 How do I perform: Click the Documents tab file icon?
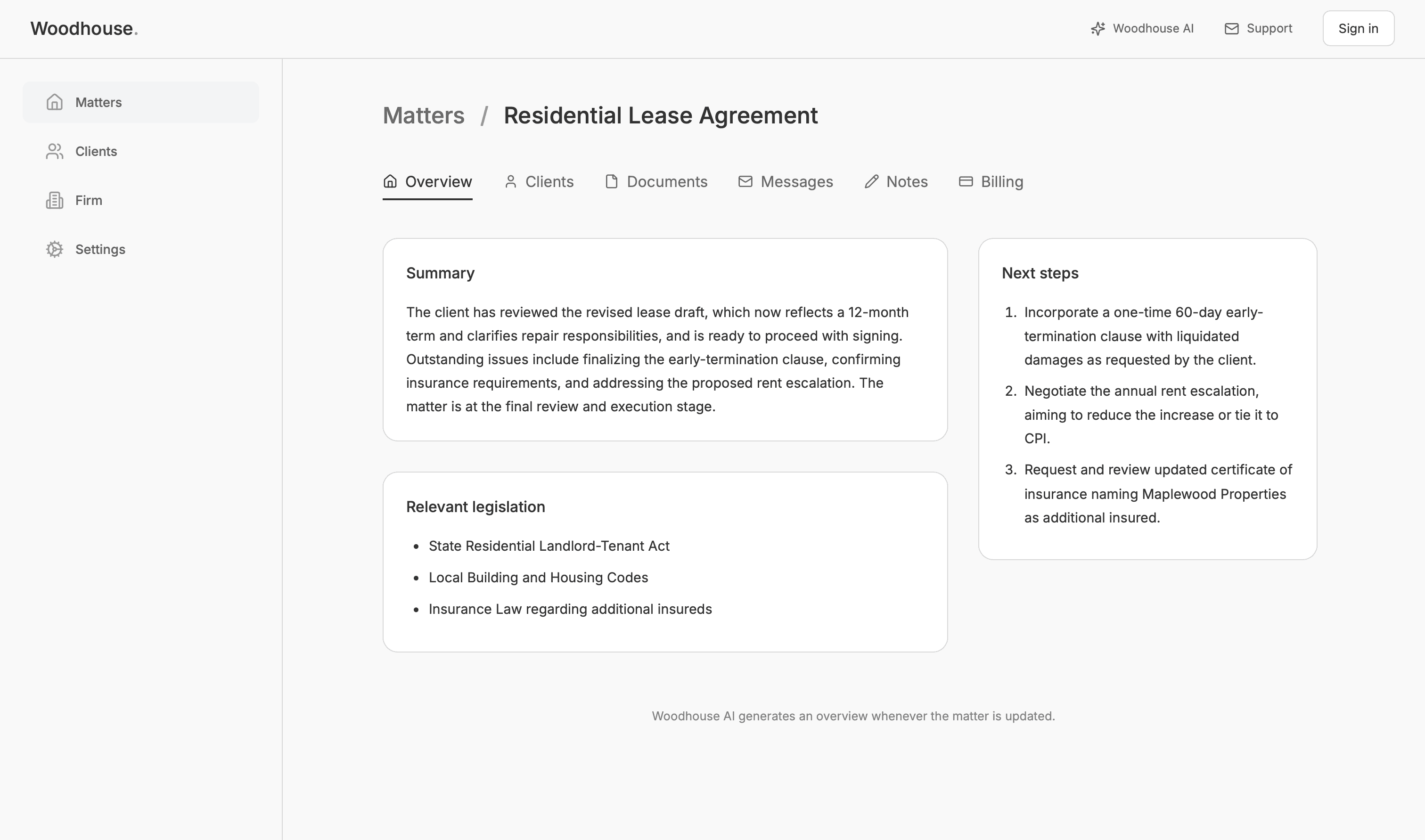(x=612, y=181)
